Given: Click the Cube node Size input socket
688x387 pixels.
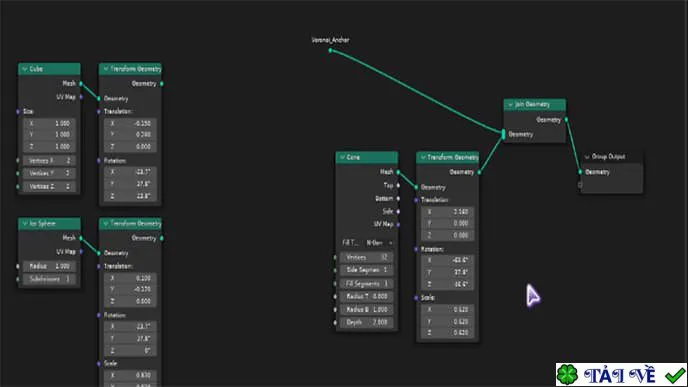Looking at the screenshot, I should click(18, 111).
